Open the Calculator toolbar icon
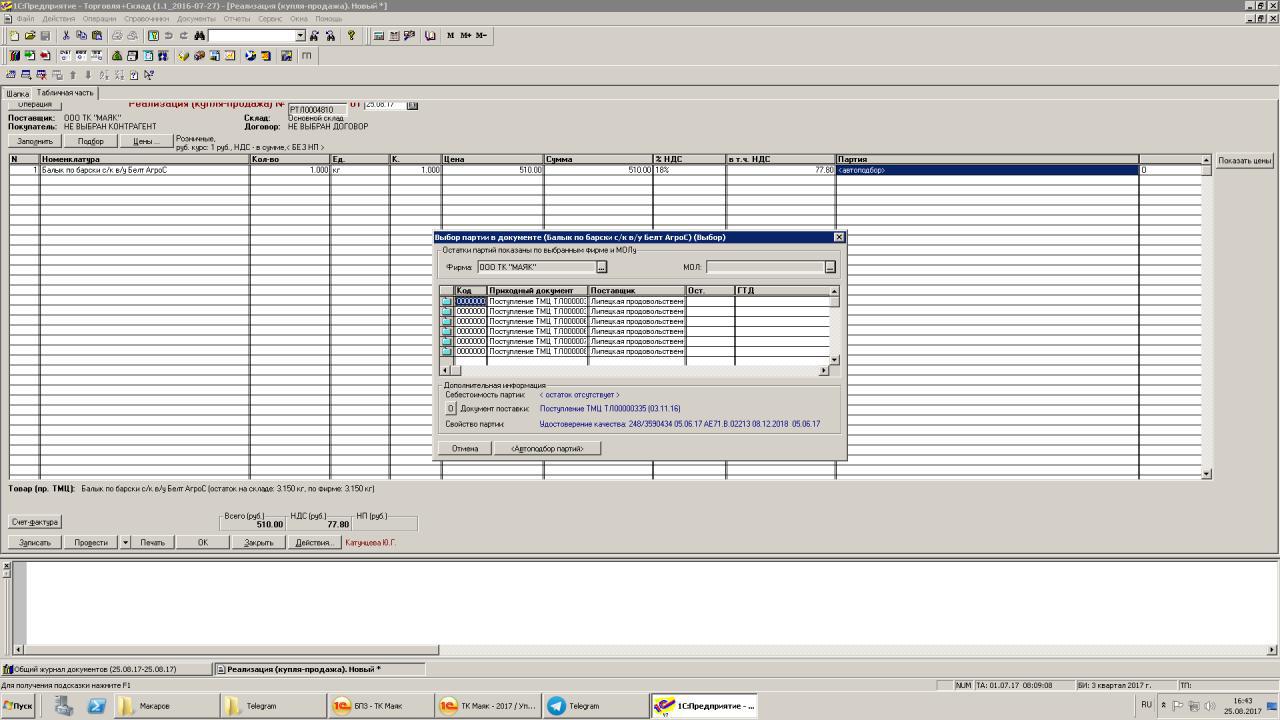This screenshot has height=720, width=1280. point(378,36)
